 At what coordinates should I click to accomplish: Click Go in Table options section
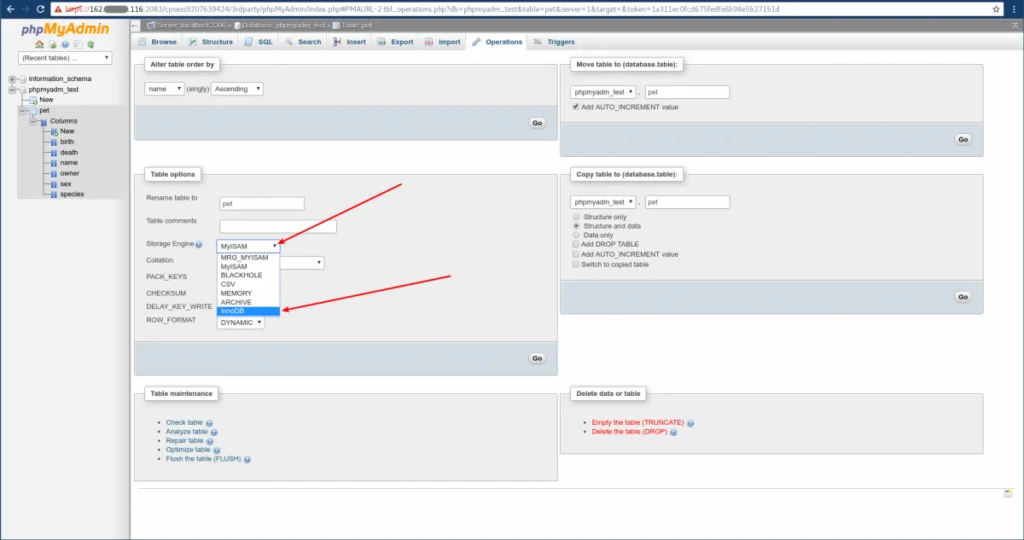pos(537,358)
